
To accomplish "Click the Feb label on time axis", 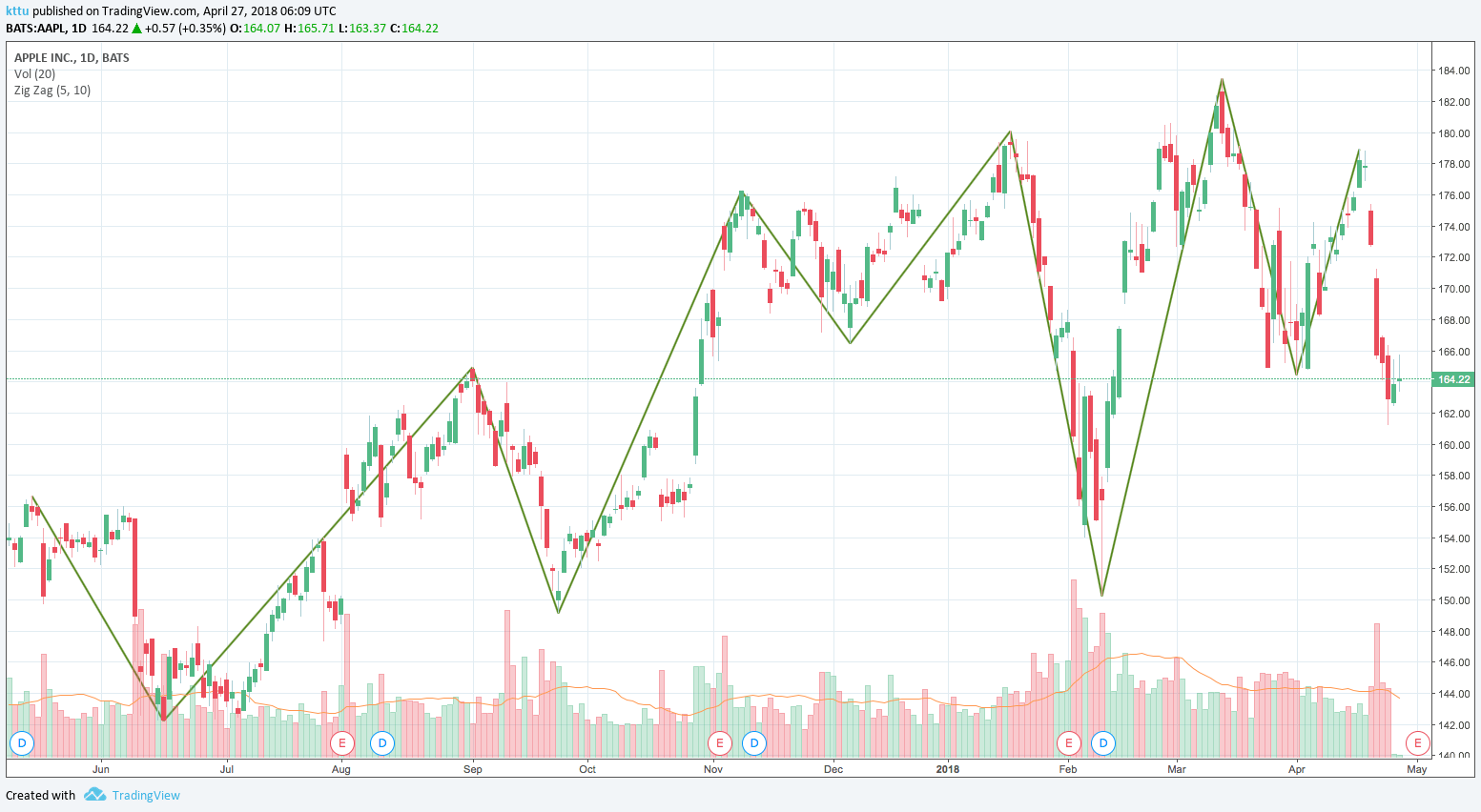I will tap(1068, 769).
